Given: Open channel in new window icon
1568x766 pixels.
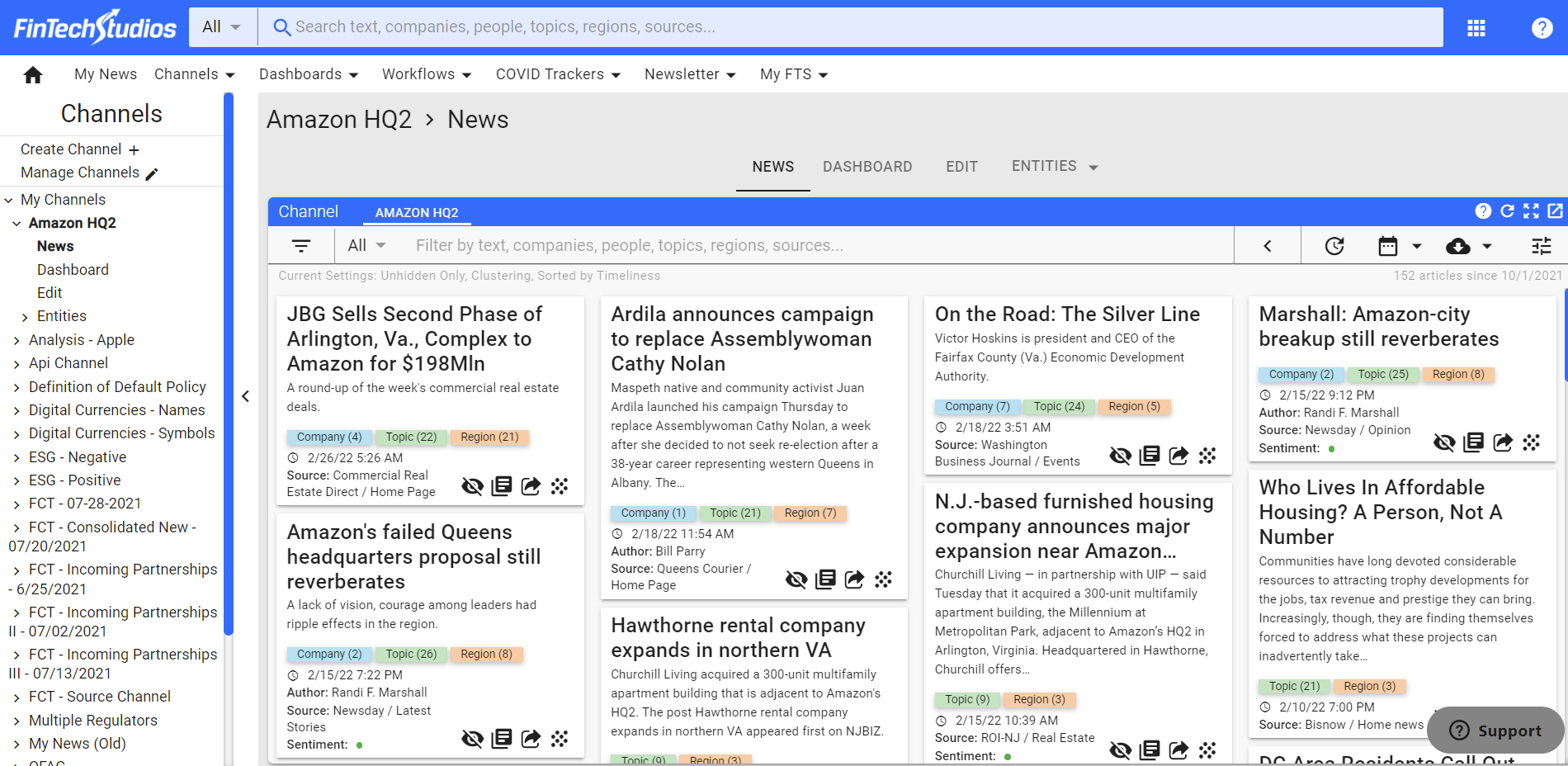Looking at the screenshot, I should 1555,211.
